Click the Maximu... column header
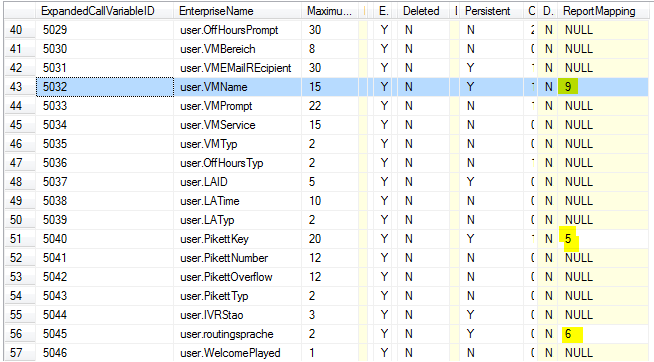Image resolution: width=654 pixels, height=362 pixels. pyautogui.click(x=330, y=11)
